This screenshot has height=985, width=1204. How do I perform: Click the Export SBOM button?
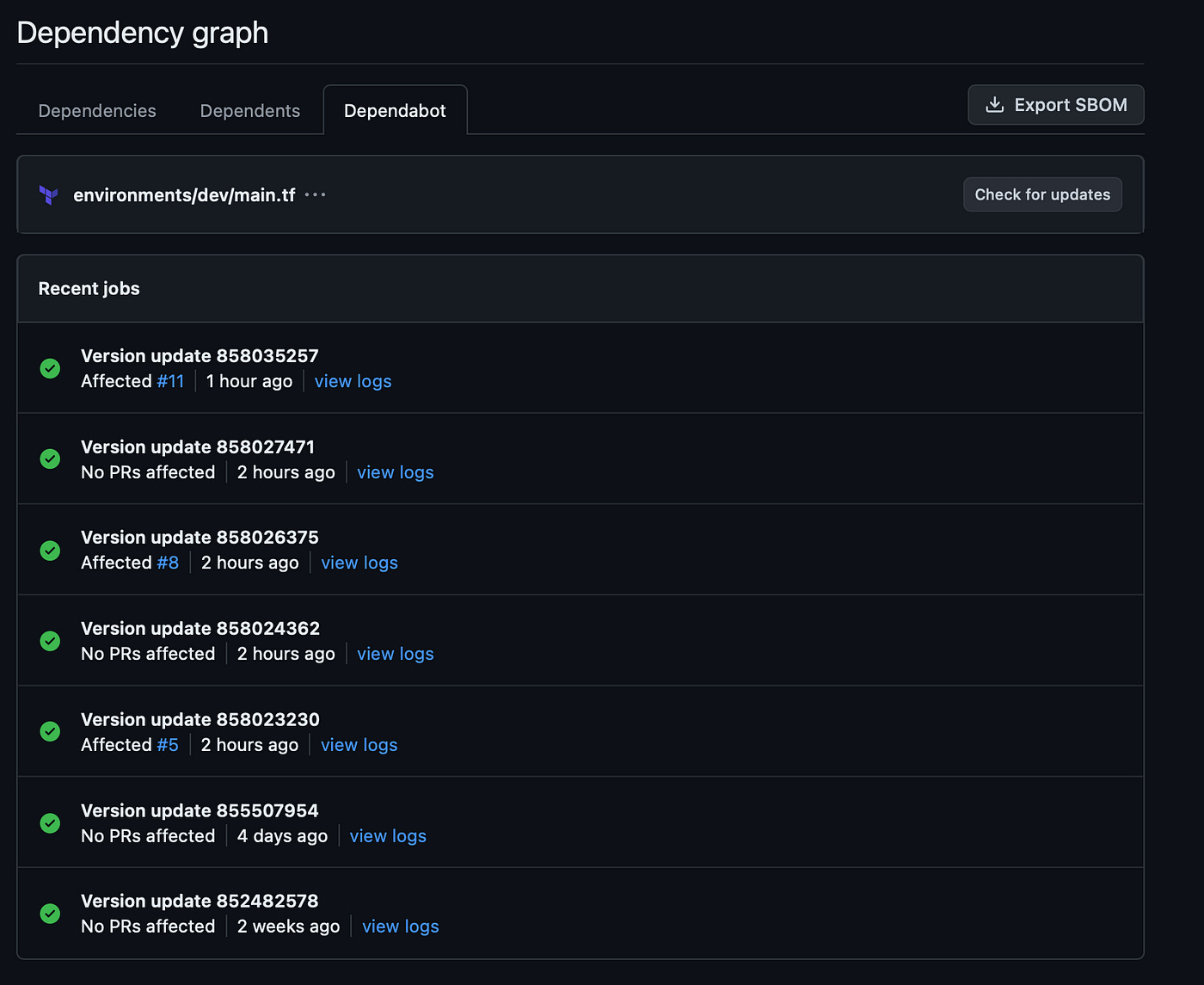pyautogui.click(x=1056, y=105)
